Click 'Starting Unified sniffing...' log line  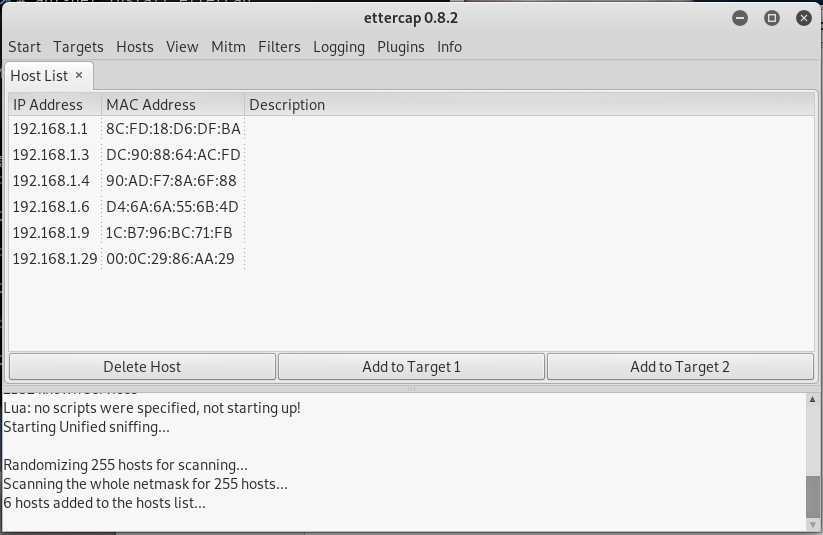point(87,427)
